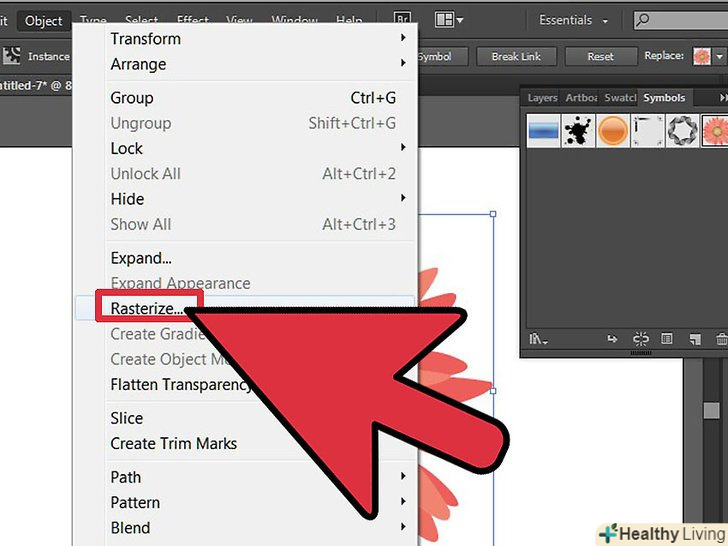Open the Lock submenu
This screenshot has width=728, height=546.
pyautogui.click(x=246, y=149)
